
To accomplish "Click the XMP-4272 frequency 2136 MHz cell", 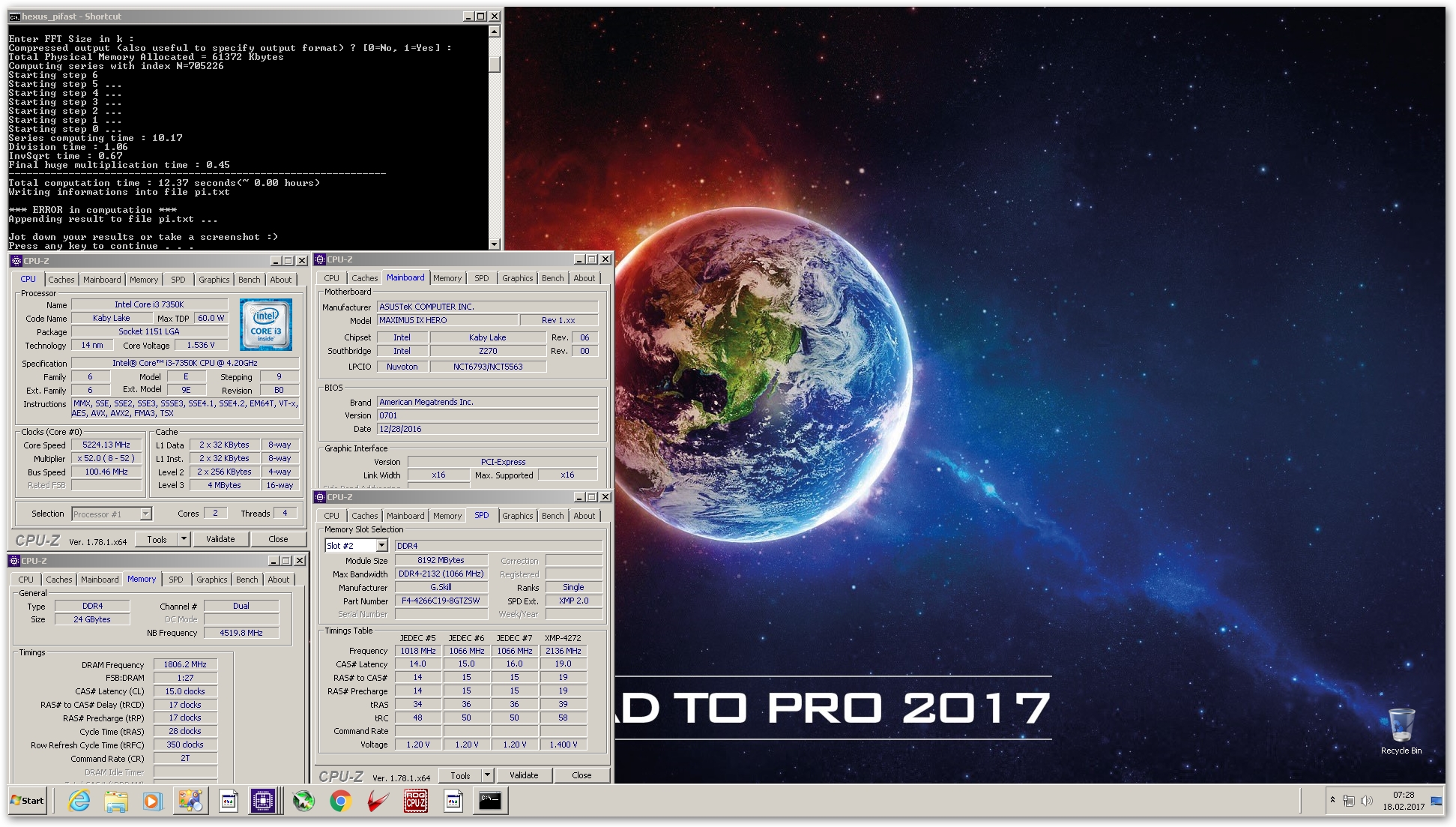I will 564,651.
